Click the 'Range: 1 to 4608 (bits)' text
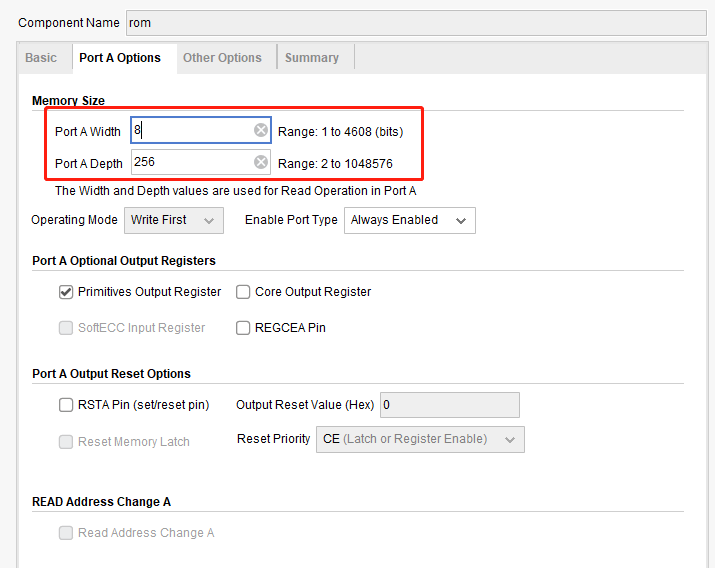 click(341, 132)
